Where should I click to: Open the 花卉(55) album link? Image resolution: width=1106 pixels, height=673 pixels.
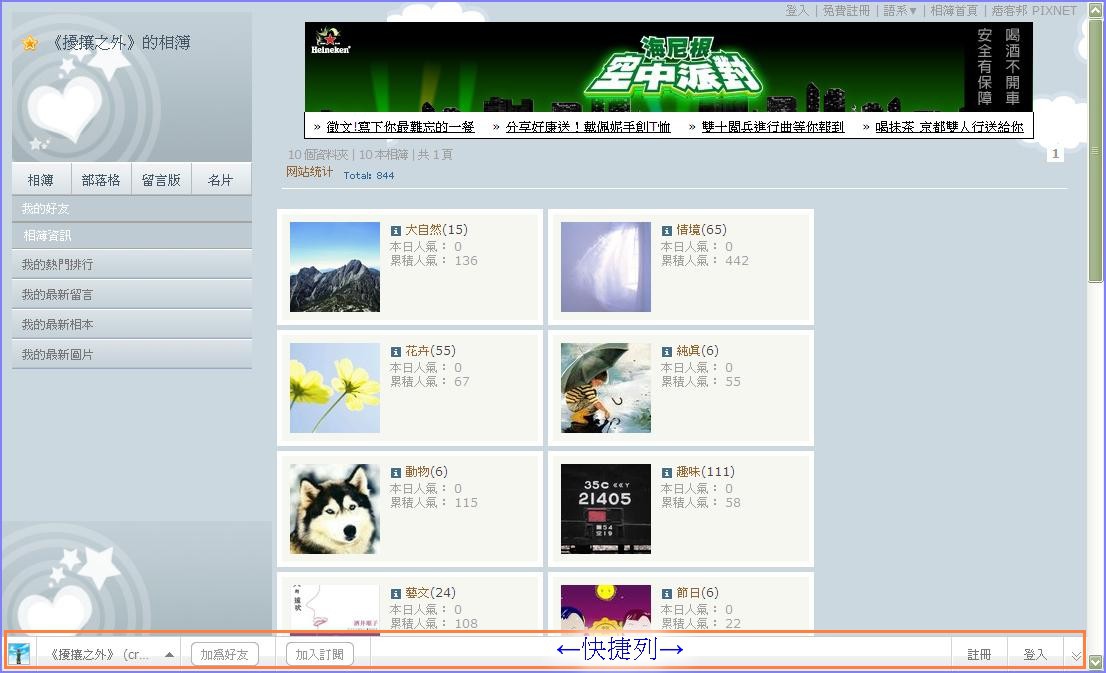[x=430, y=351]
